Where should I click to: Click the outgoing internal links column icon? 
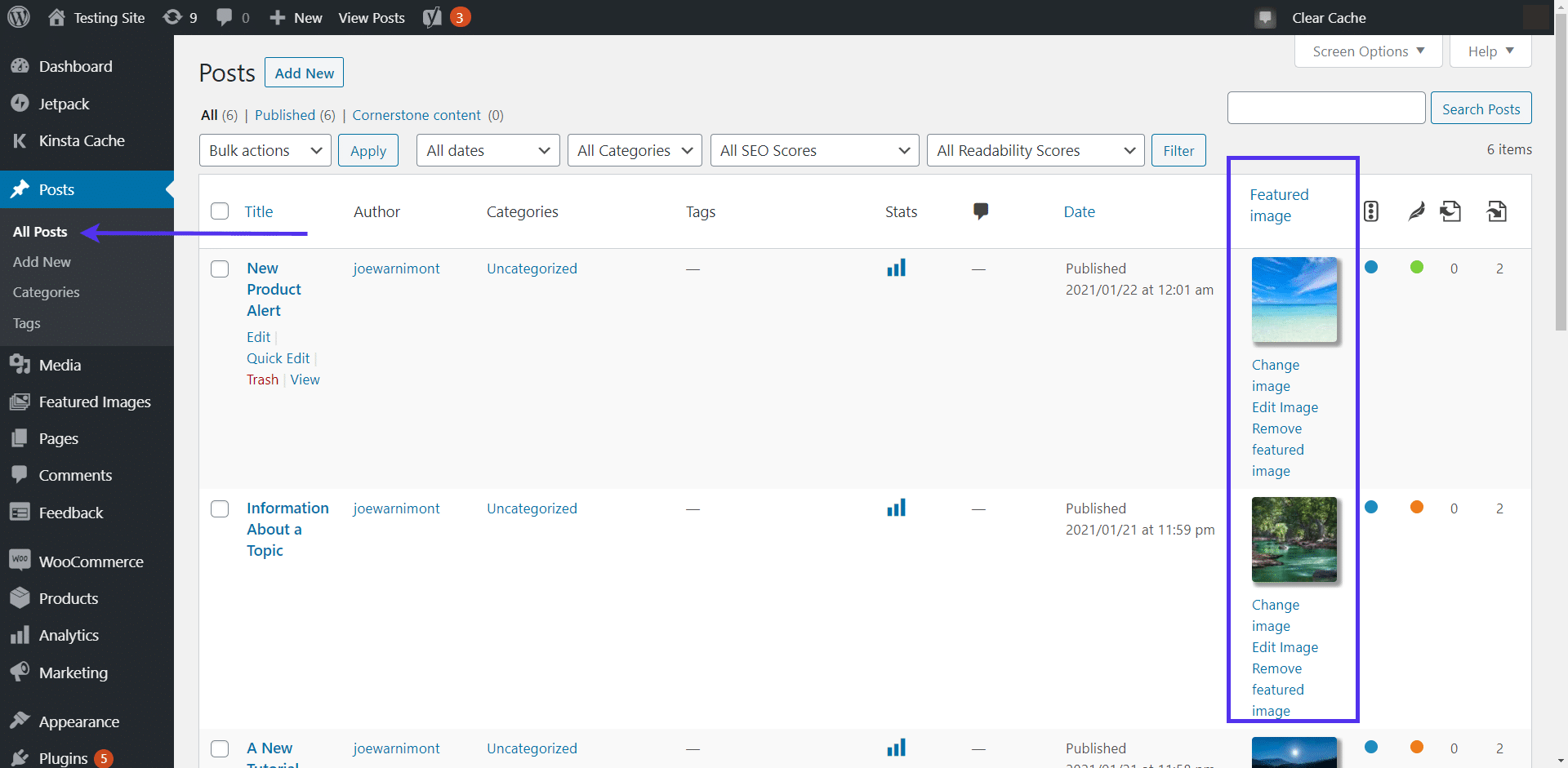coord(1450,211)
